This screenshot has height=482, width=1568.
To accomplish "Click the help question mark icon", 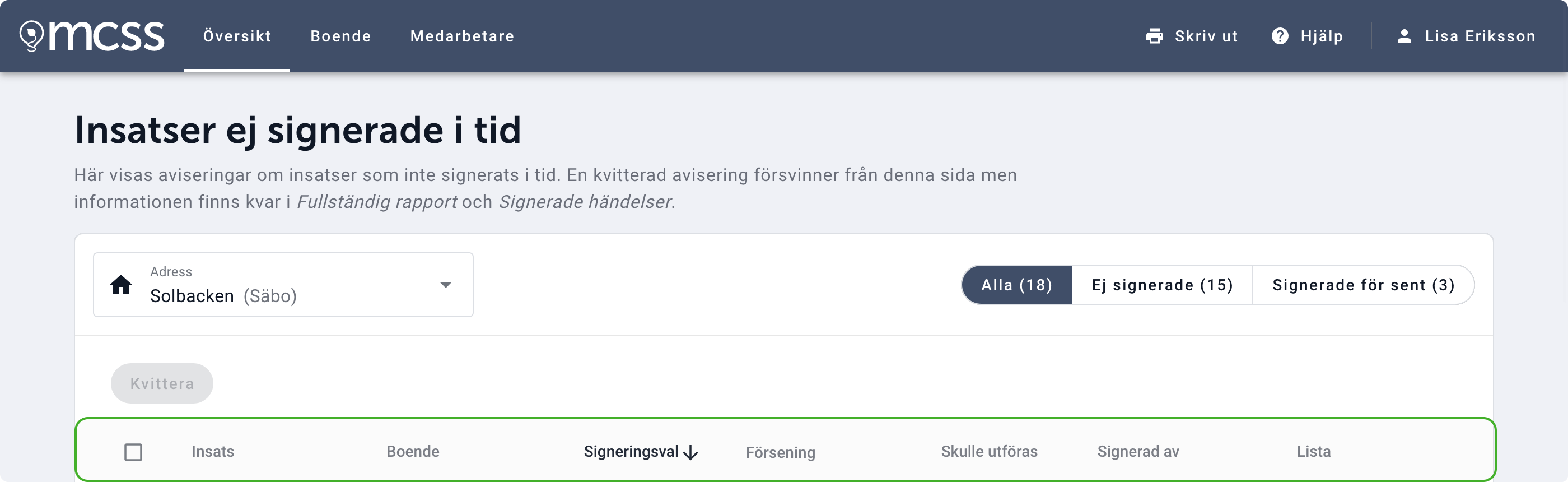I will point(1280,36).
